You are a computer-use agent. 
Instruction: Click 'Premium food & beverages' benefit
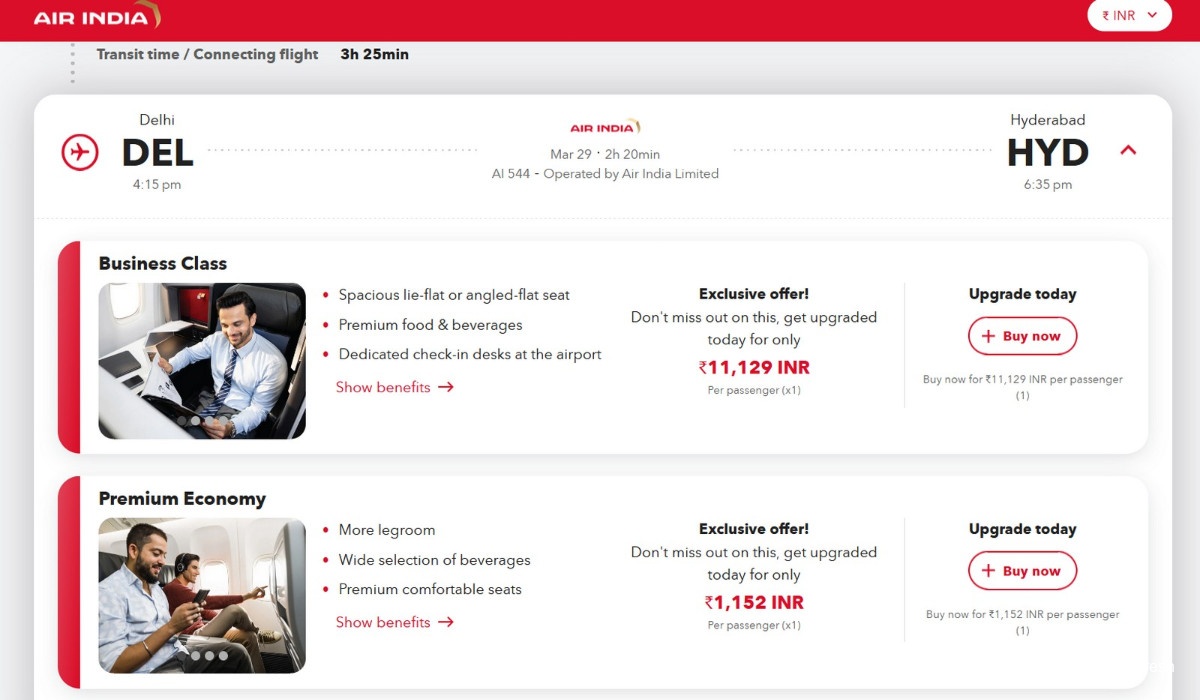point(430,325)
